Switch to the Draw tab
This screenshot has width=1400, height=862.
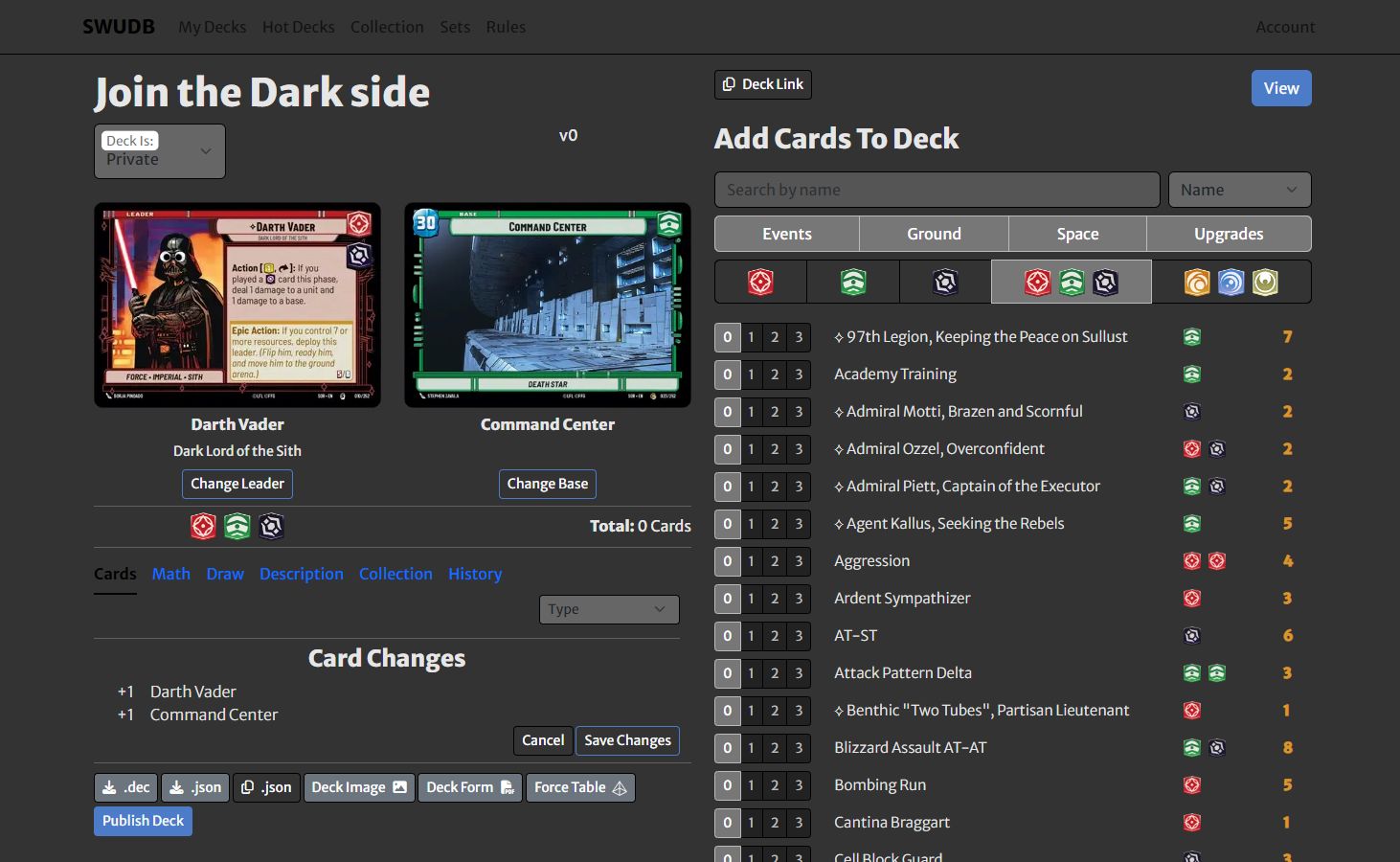pos(225,574)
